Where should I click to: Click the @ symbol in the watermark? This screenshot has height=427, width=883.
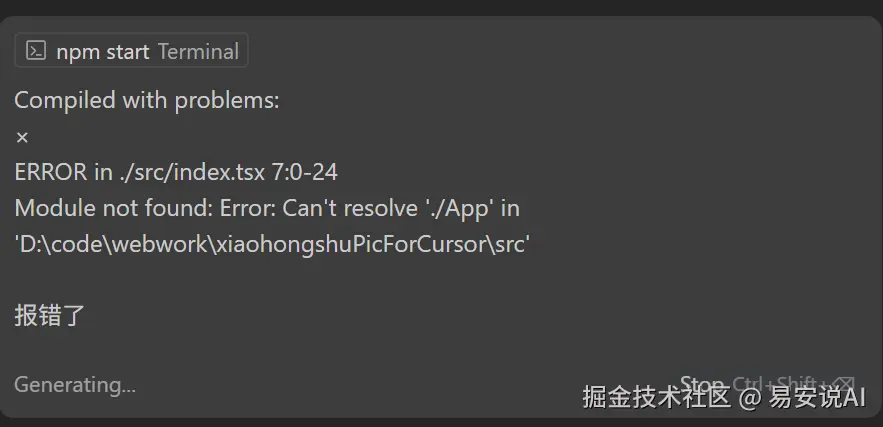748,397
